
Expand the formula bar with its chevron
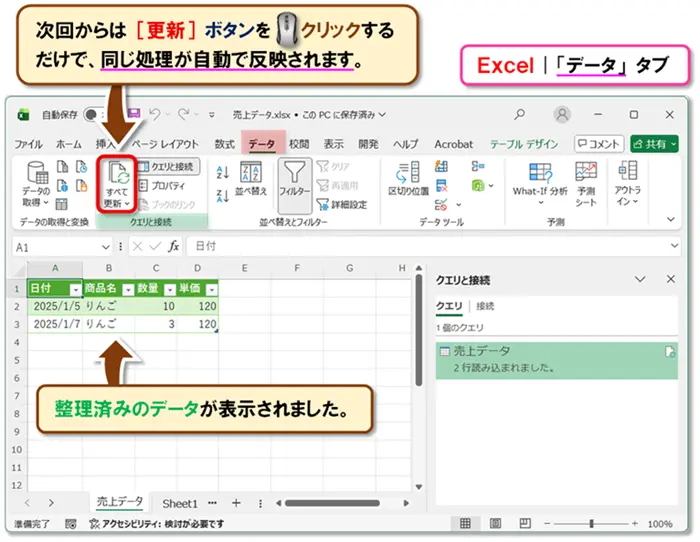(x=674, y=246)
